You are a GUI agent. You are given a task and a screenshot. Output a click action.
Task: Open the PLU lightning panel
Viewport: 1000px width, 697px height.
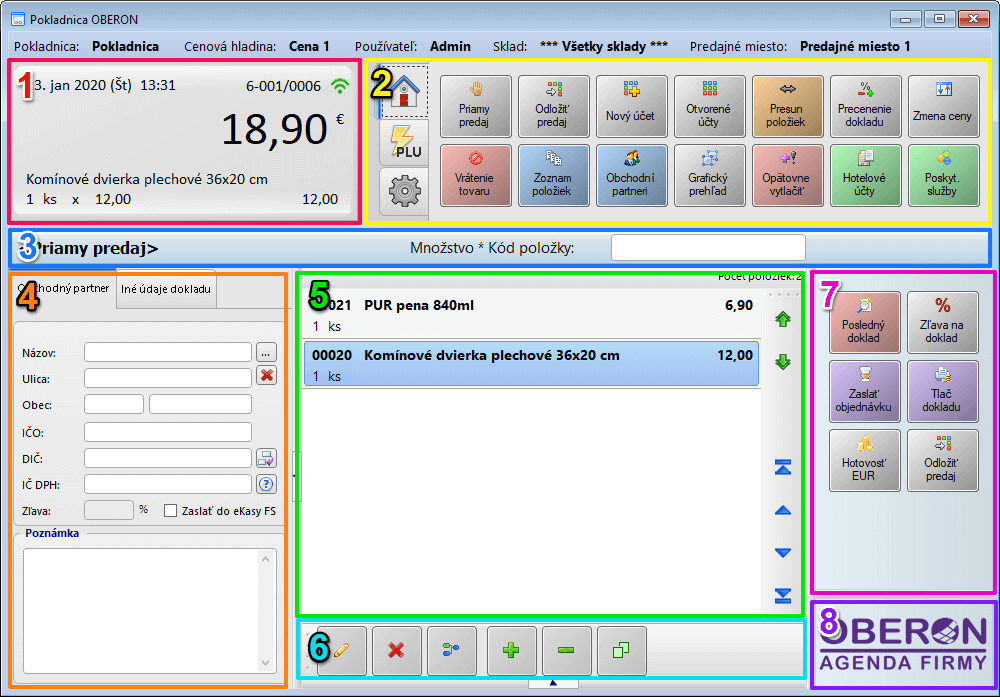coord(404,143)
